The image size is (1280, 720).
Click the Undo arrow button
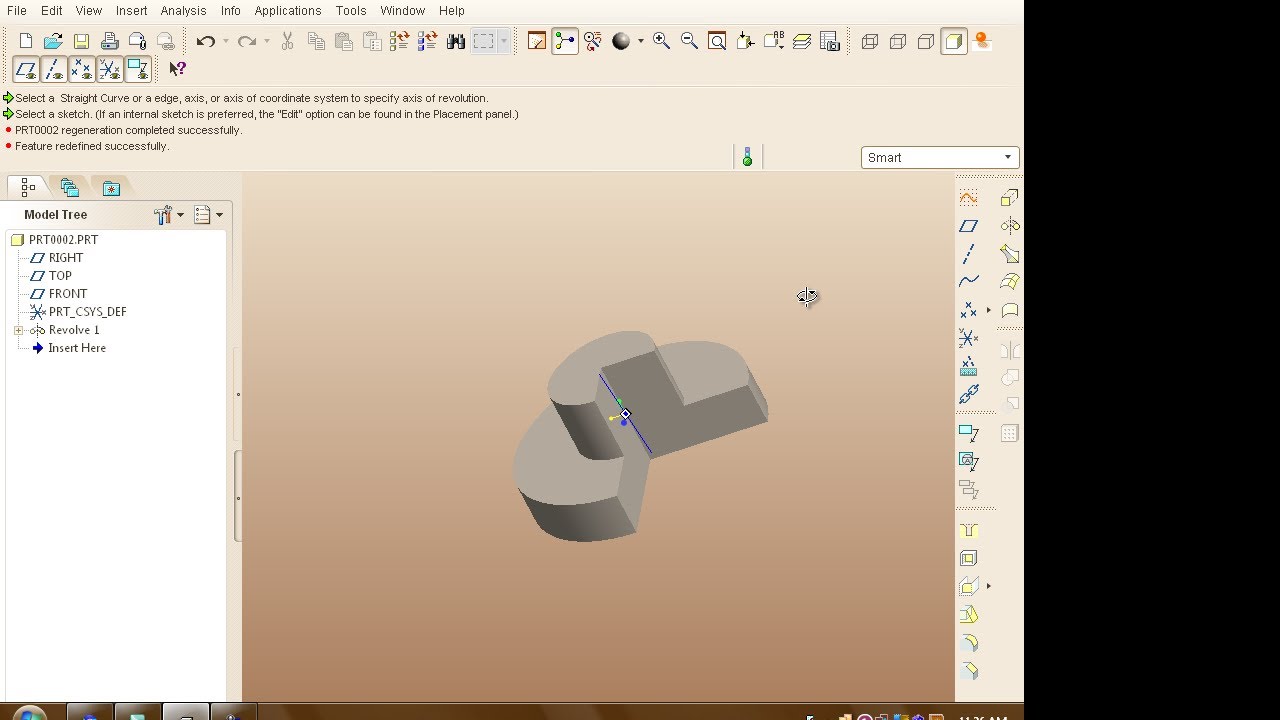click(x=206, y=41)
